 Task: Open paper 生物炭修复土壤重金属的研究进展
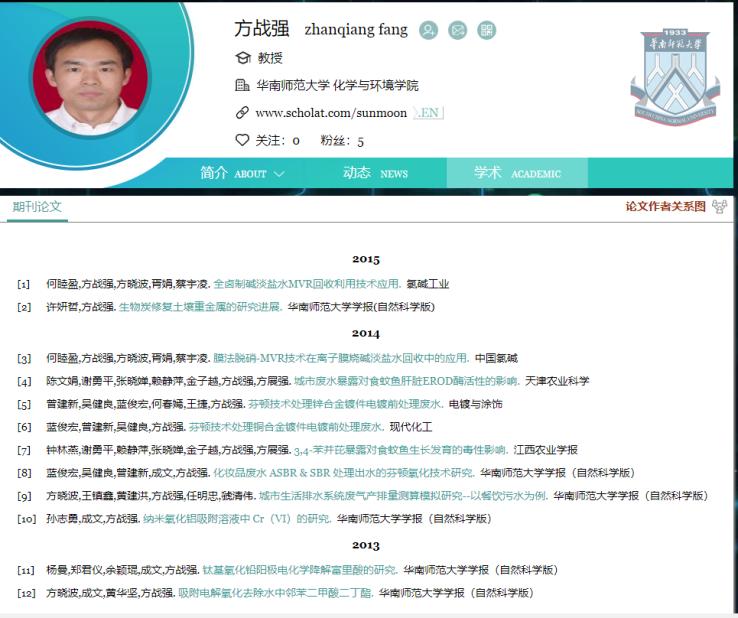pyautogui.click(x=200, y=307)
